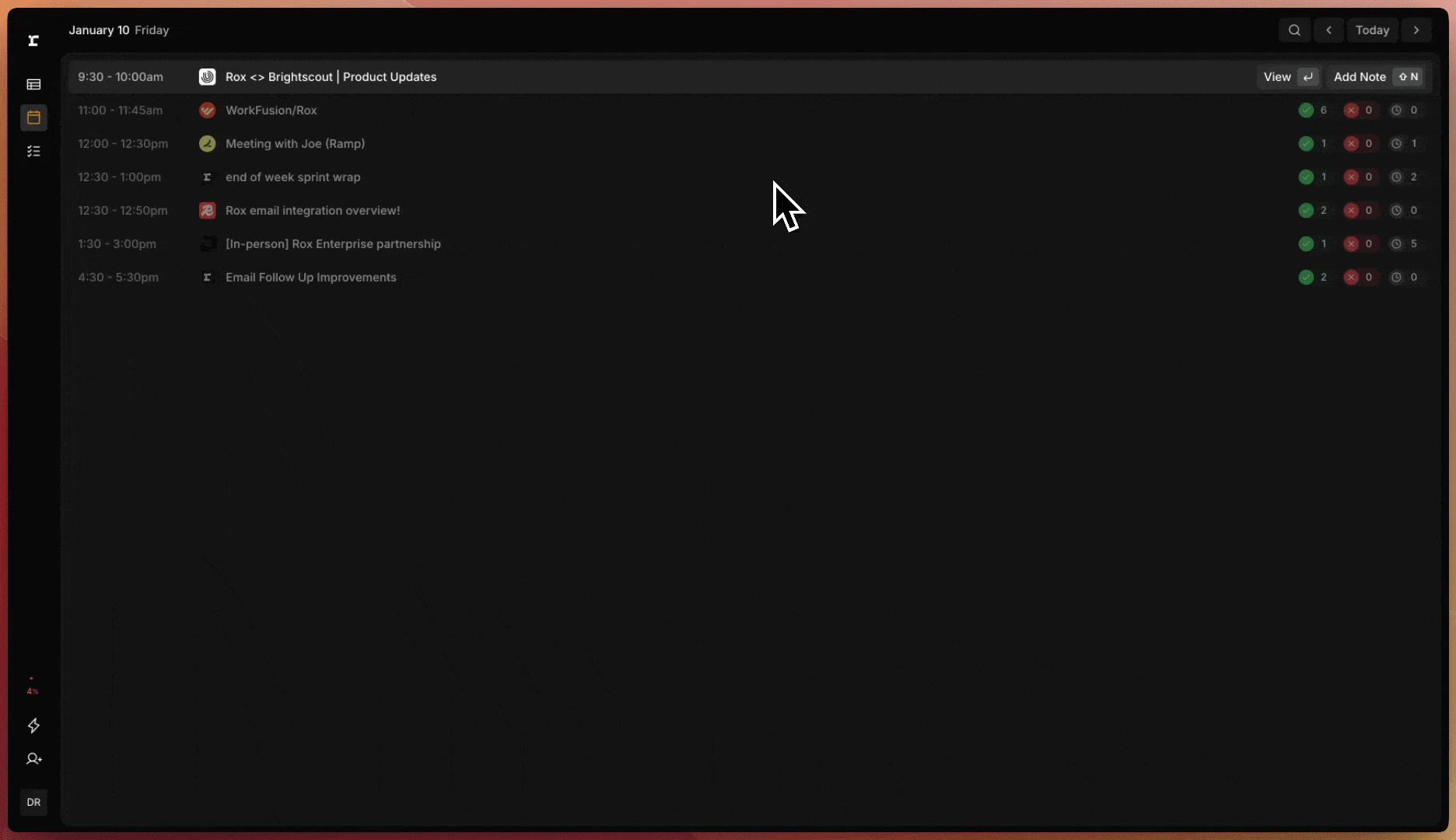
Task: Add Note to the Brightscout meeting
Action: coord(1375,77)
